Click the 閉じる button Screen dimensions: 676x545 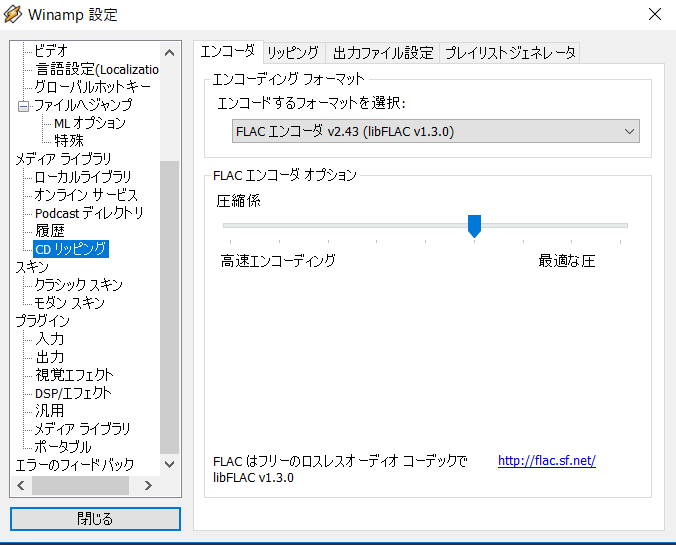tap(95, 519)
